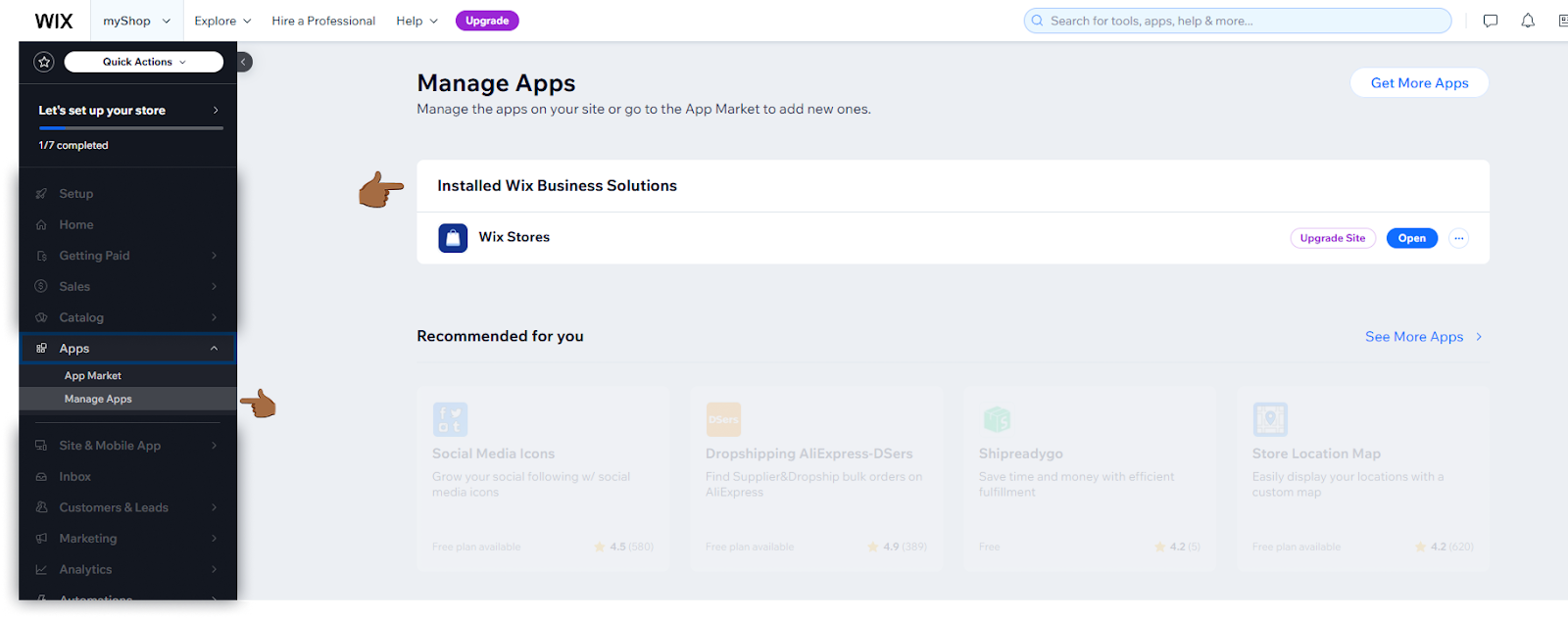Collapse the Apps section chevron

tap(214, 349)
